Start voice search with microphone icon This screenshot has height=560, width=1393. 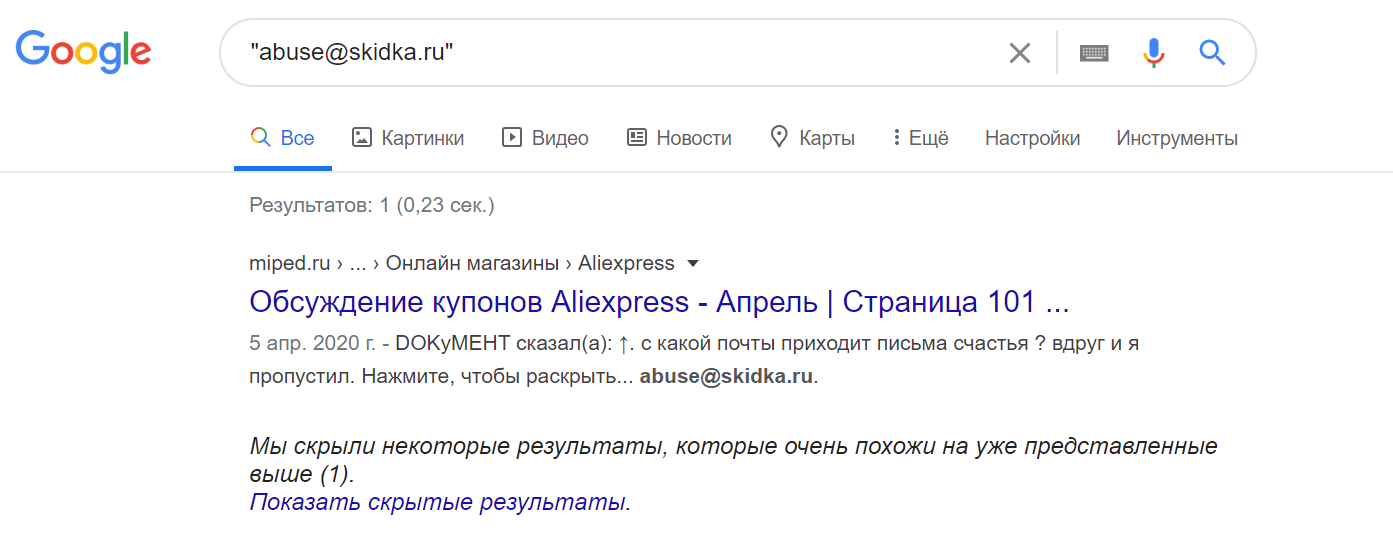tap(1154, 53)
